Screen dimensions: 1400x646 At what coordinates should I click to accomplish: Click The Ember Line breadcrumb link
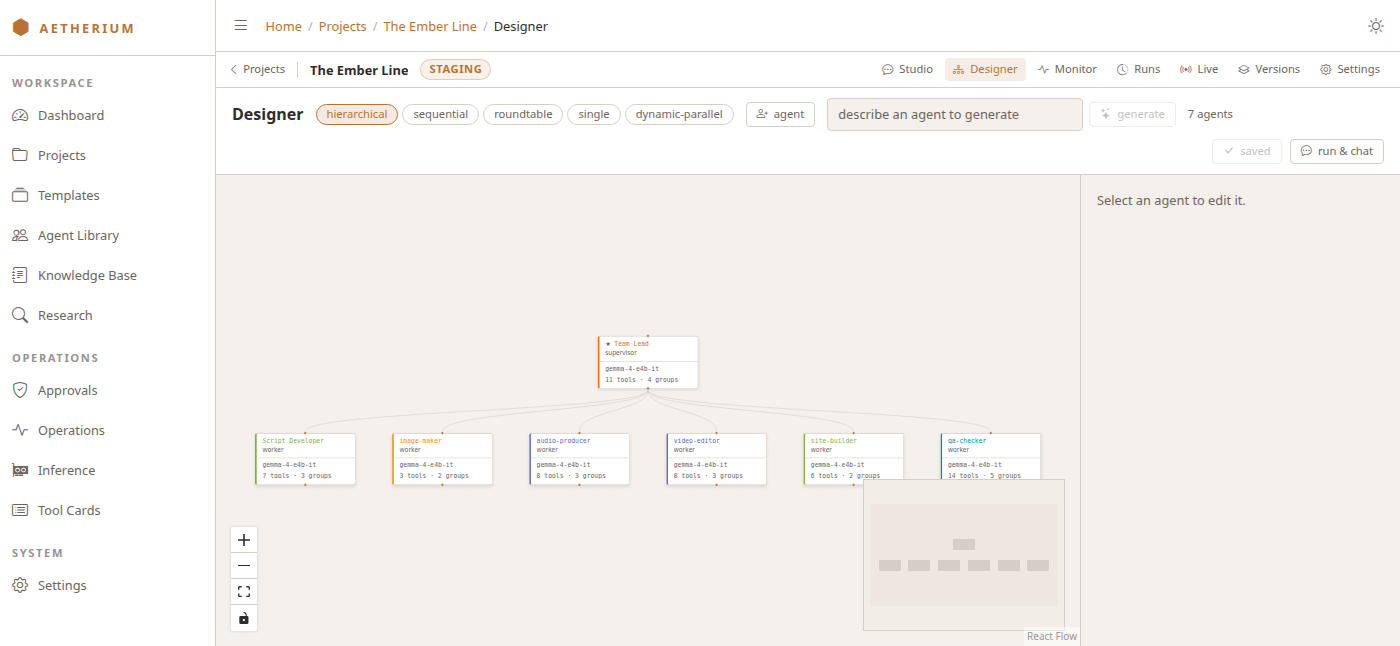click(x=430, y=27)
